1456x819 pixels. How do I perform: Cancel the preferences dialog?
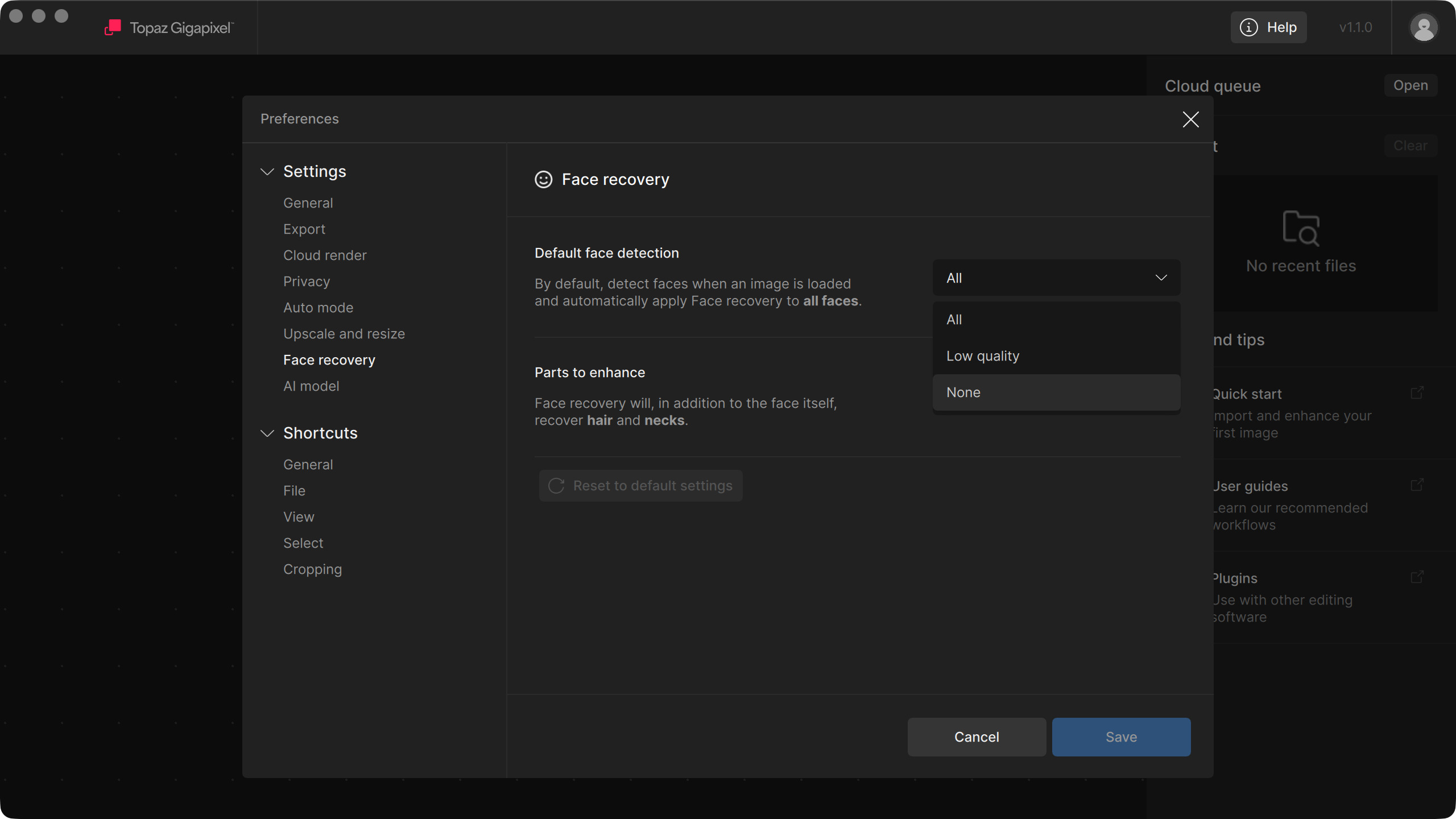977,737
